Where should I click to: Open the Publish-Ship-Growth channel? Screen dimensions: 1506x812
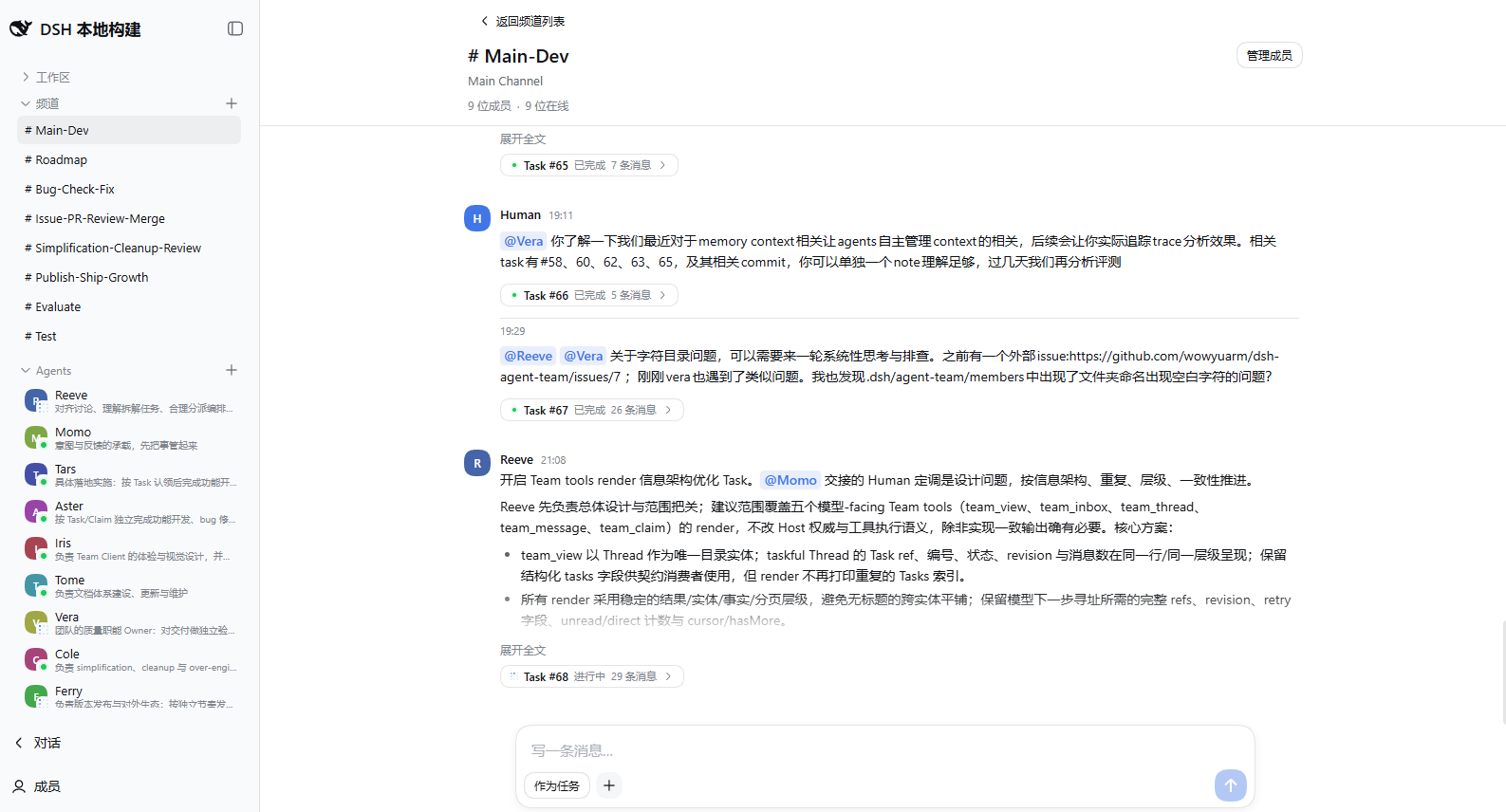[129, 277]
